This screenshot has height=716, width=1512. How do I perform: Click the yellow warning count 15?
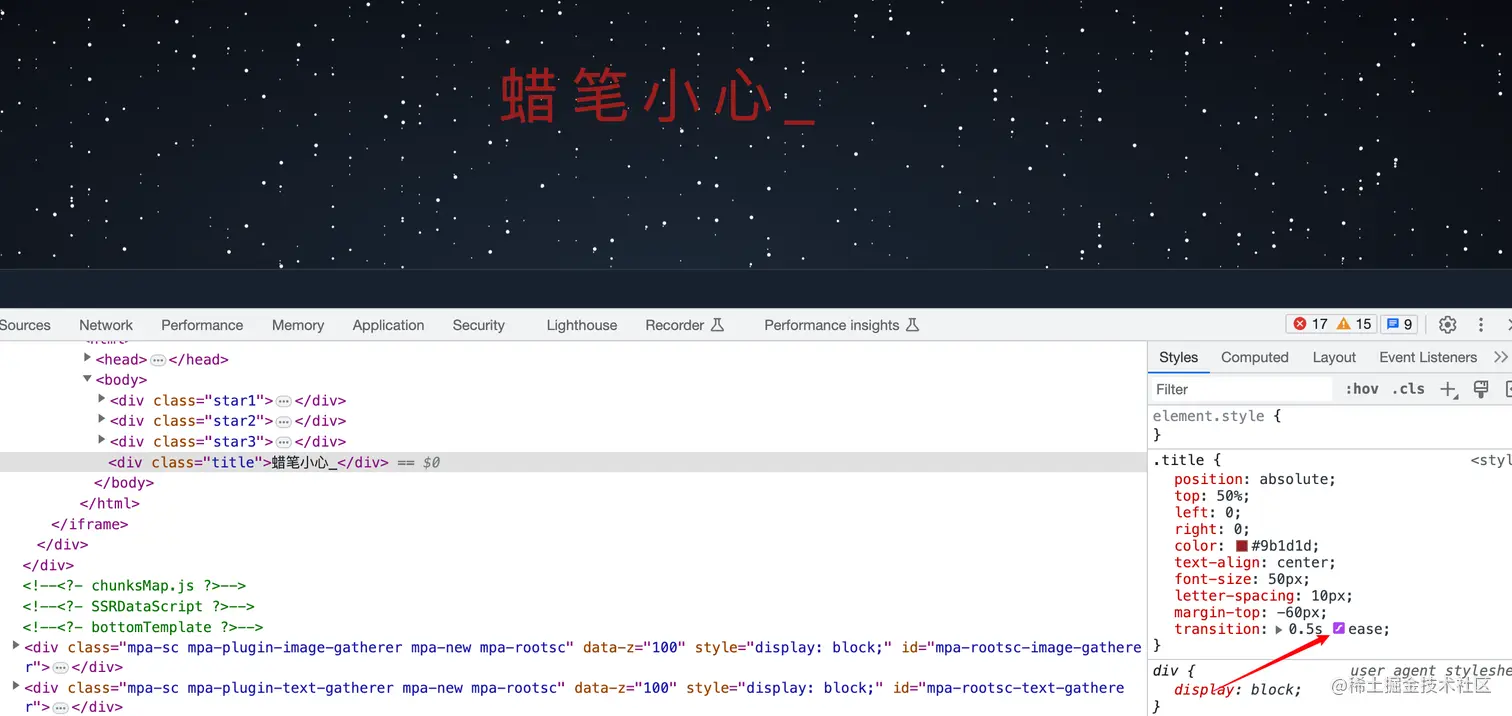(1354, 324)
